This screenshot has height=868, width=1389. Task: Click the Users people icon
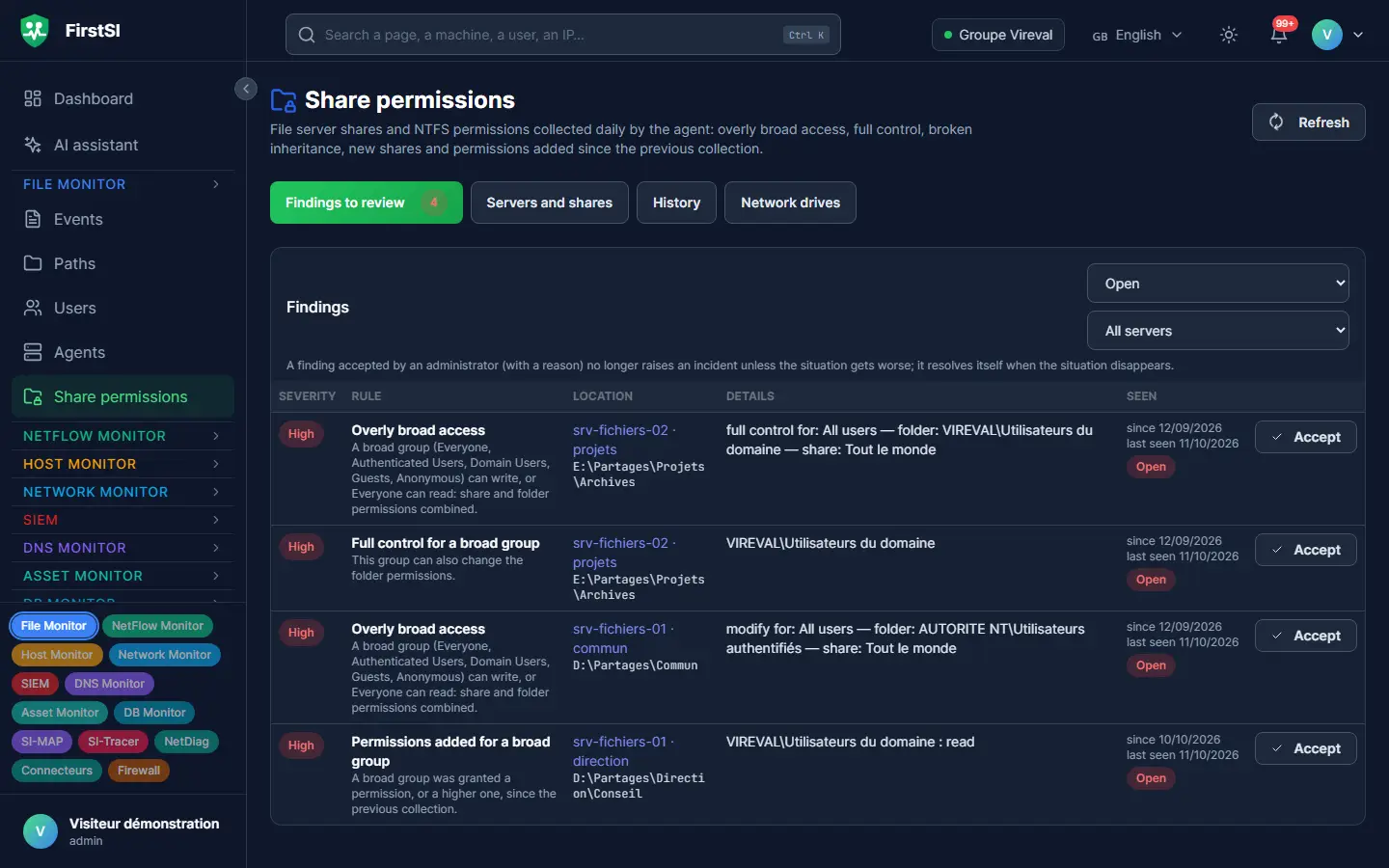[33, 308]
